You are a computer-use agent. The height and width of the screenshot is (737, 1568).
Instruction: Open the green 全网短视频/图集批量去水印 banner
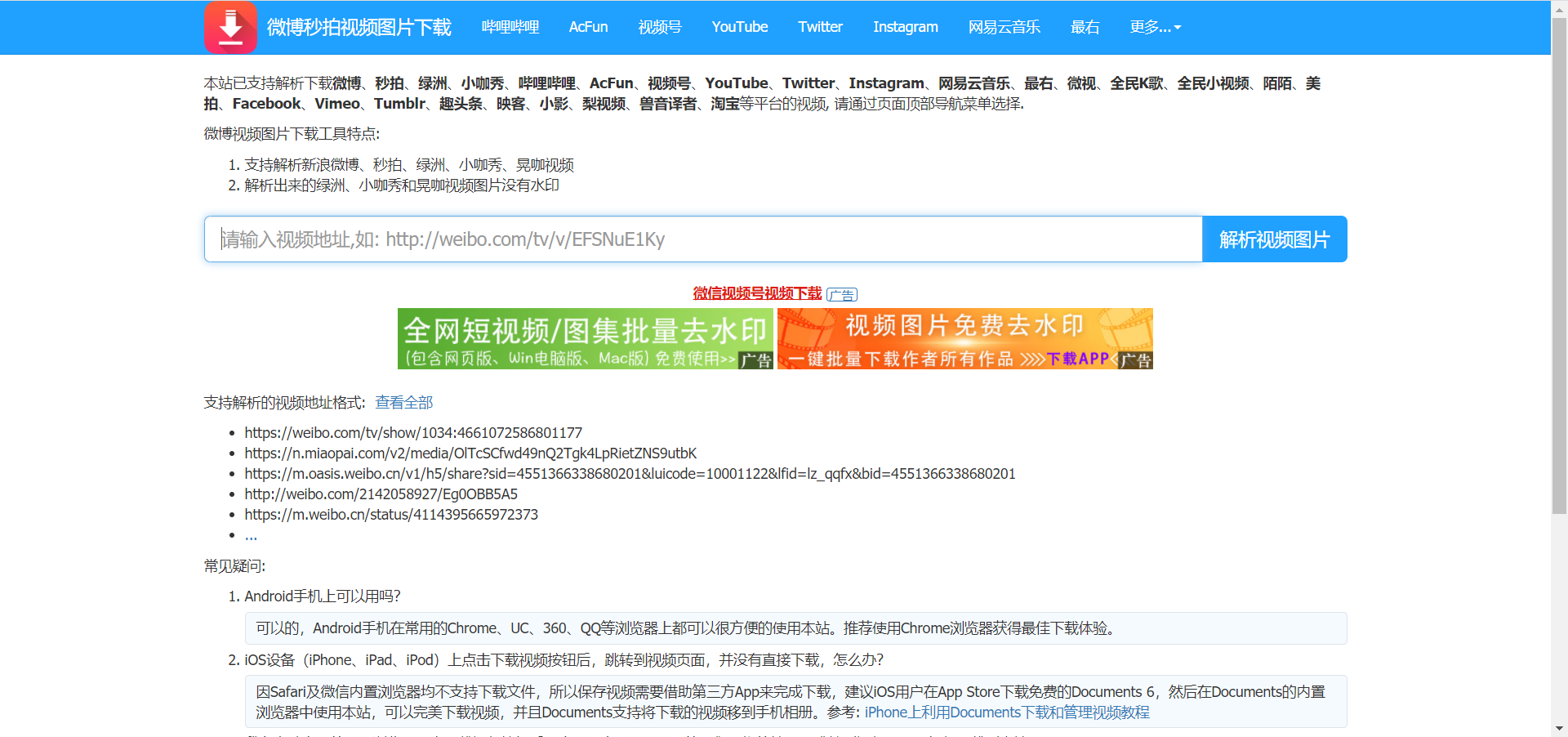tap(585, 338)
